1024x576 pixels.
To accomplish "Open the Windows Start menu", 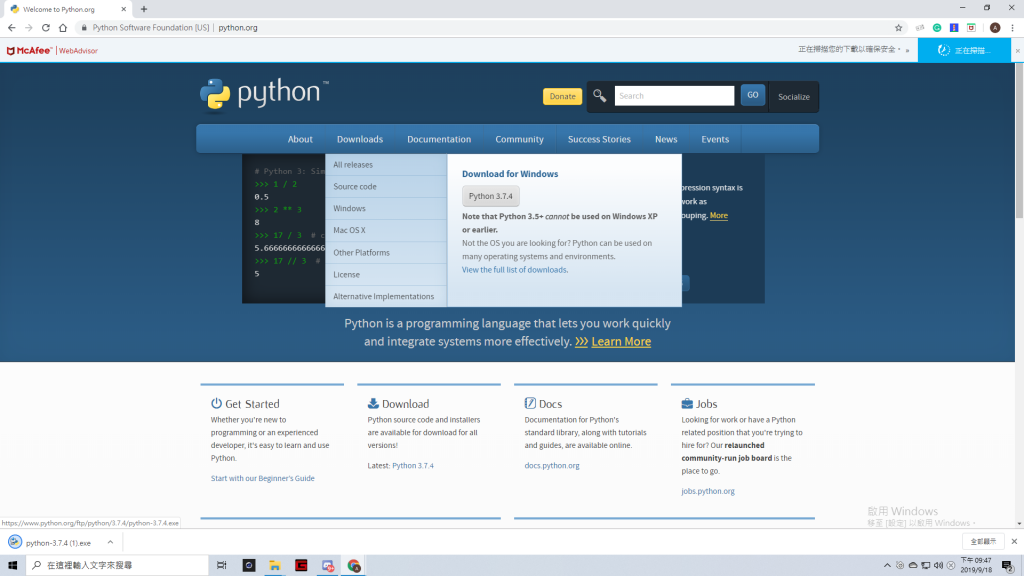I will [x=12, y=565].
